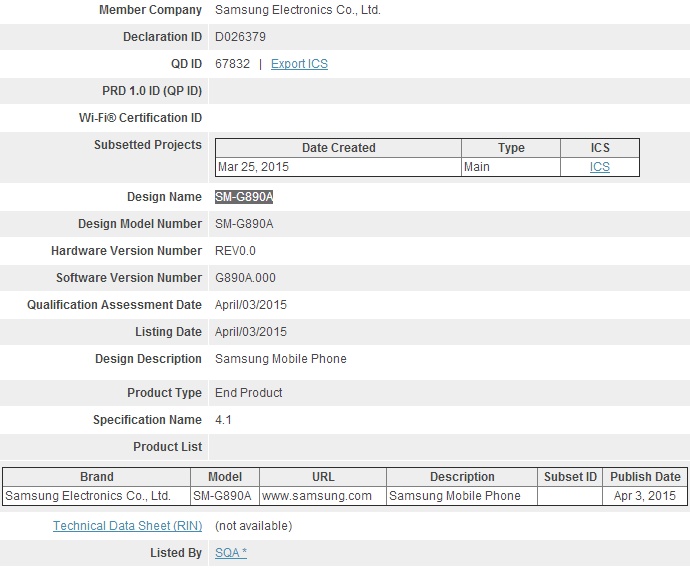The height and width of the screenshot is (570, 690).
Task: Click the Brand column header
Action: coord(97,477)
